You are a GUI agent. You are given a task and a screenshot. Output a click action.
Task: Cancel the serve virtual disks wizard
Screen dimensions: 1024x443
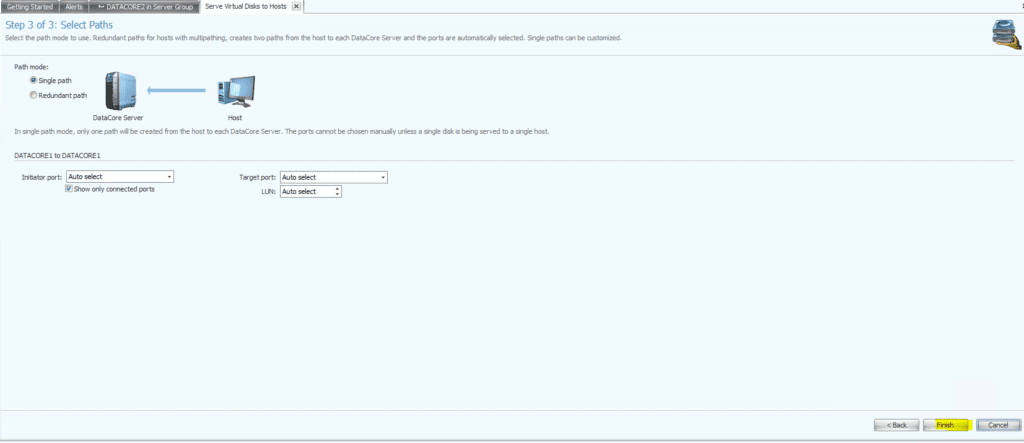coord(997,424)
